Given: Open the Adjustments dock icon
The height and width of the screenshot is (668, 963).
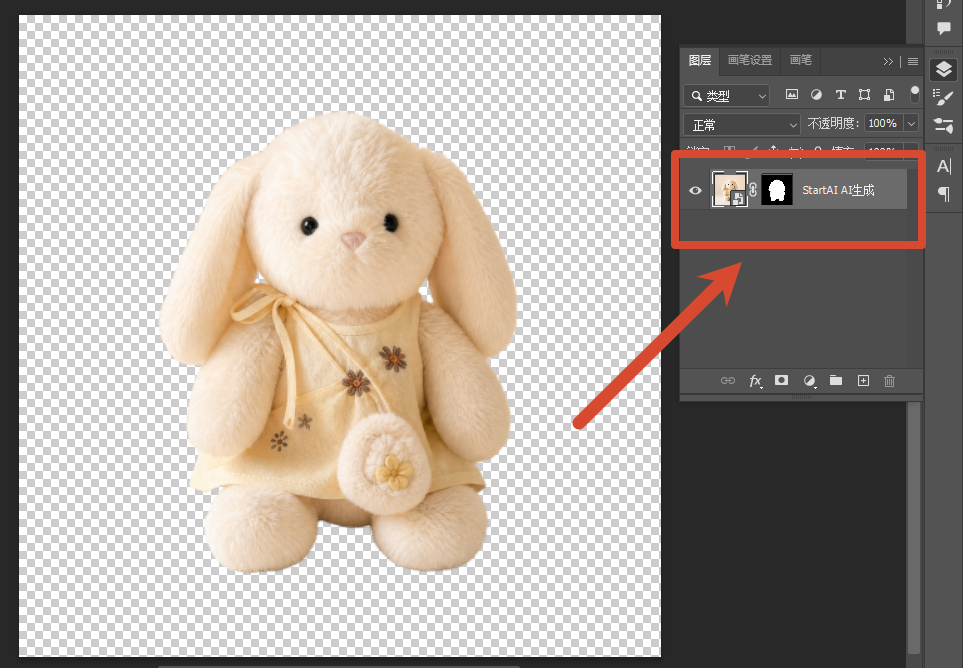Looking at the screenshot, I should pyautogui.click(x=943, y=125).
